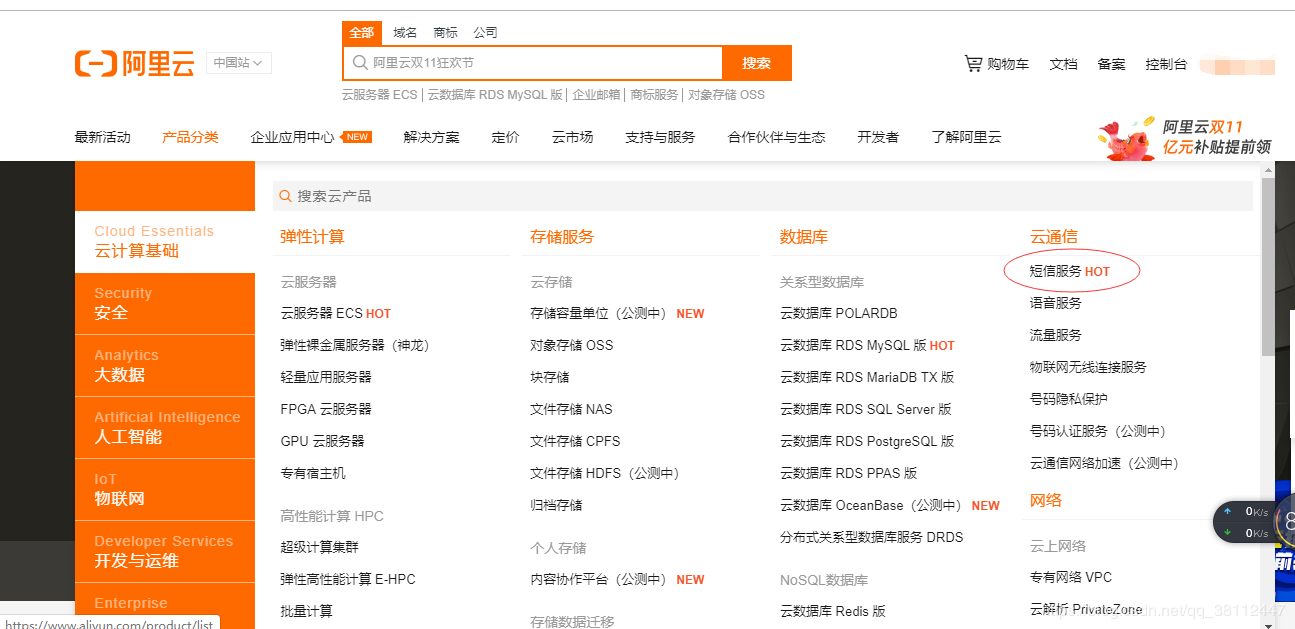Open the 中国站 region selector
Screen dimensions: 1295x629
click(238, 62)
